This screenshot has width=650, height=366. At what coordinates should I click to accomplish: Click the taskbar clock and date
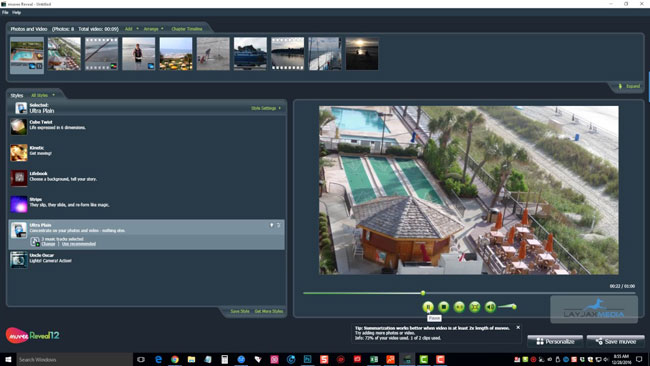[621, 359]
